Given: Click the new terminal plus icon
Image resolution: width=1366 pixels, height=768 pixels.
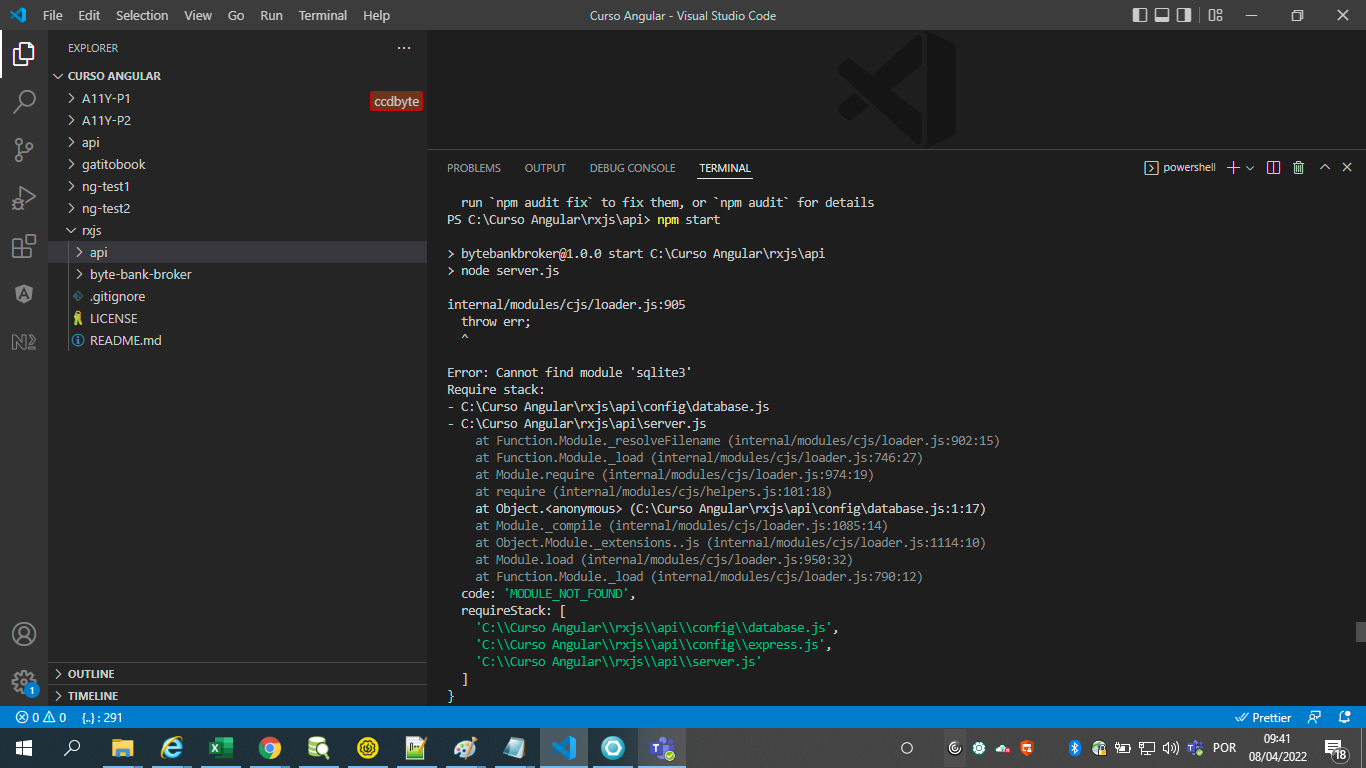Looking at the screenshot, I should point(1233,168).
